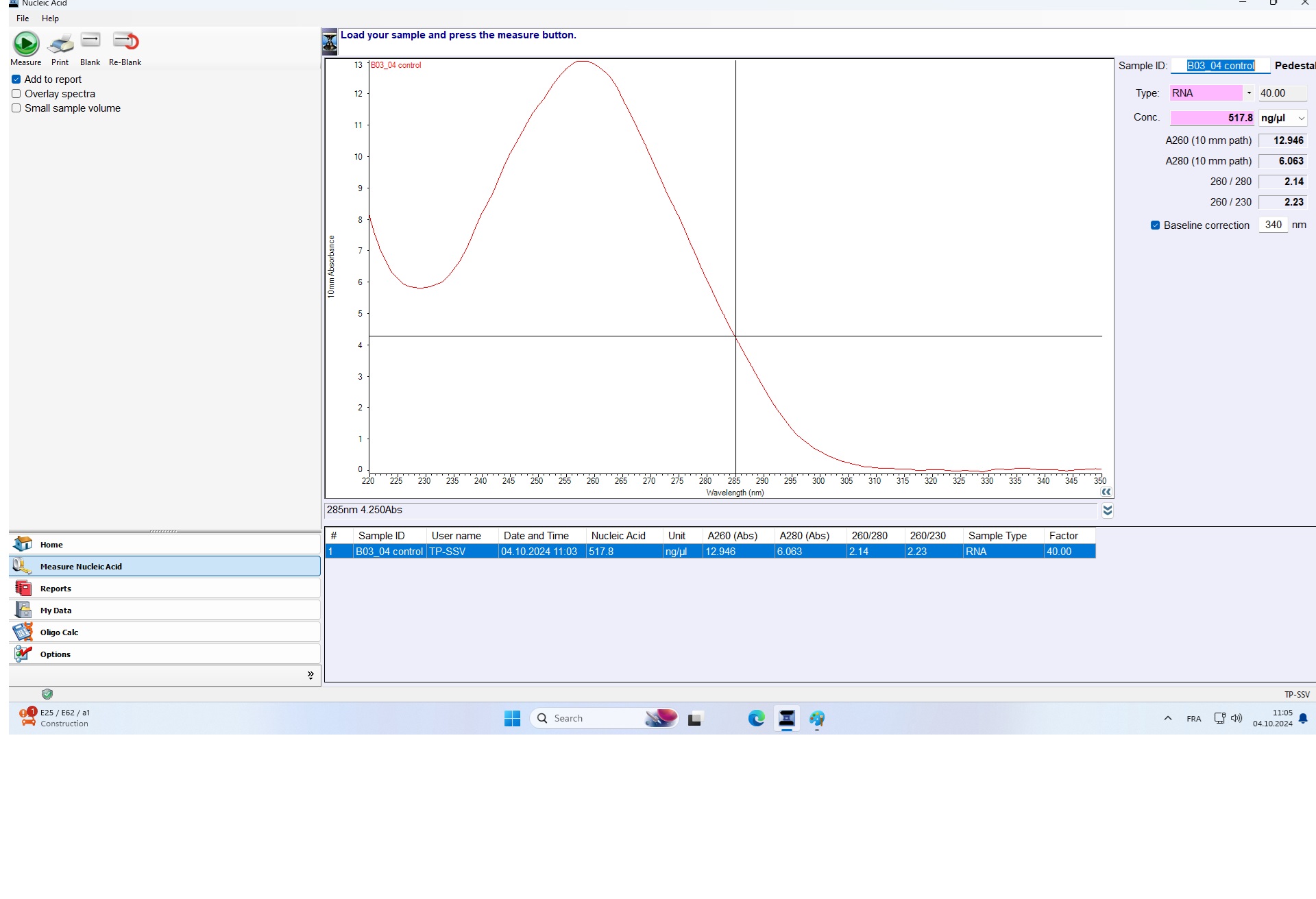The width and height of the screenshot is (1316, 899).
Task: Open Microsoft Edge from the taskbar
Action: pyautogui.click(x=756, y=718)
